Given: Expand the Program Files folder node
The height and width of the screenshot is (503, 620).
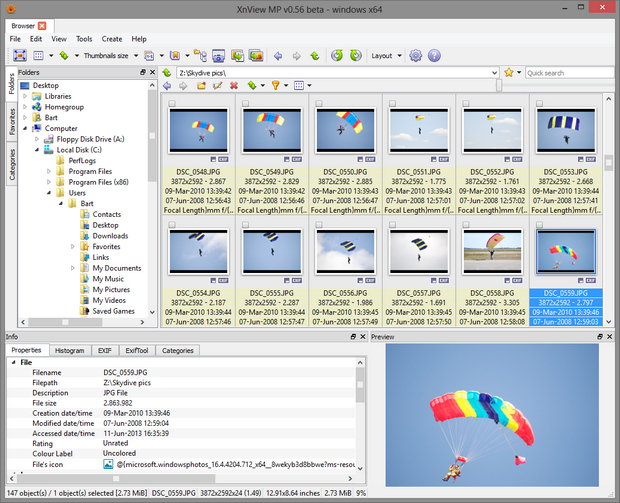Looking at the screenshot, I should pos(48,171).
